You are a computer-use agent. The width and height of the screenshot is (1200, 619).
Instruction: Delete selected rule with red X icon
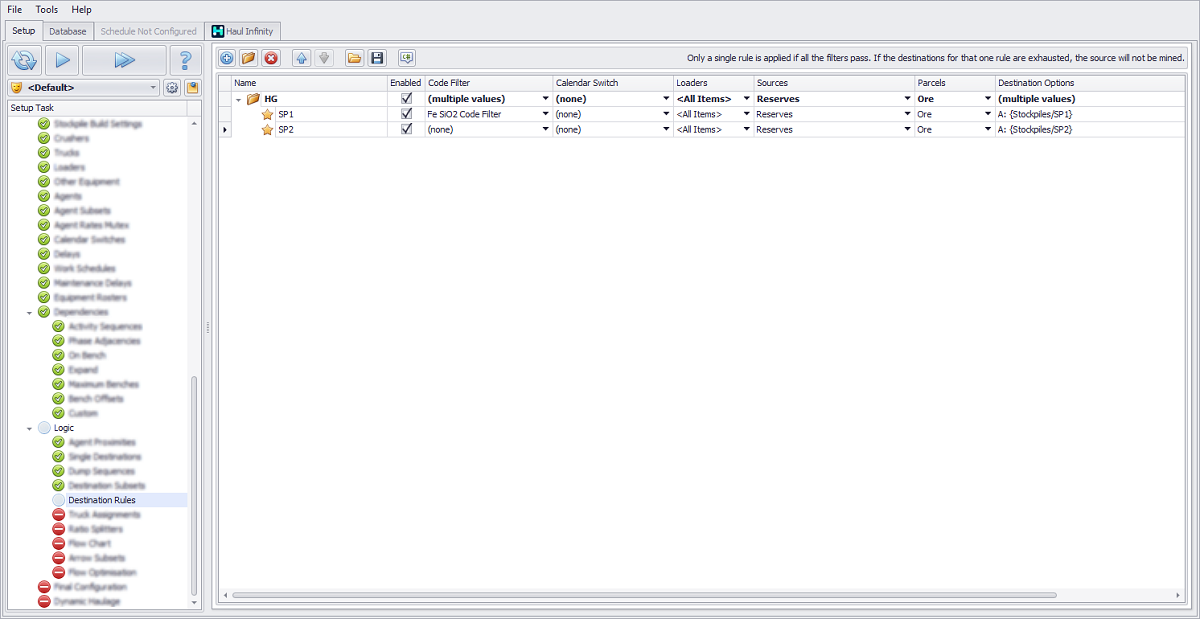click(271, 58)
